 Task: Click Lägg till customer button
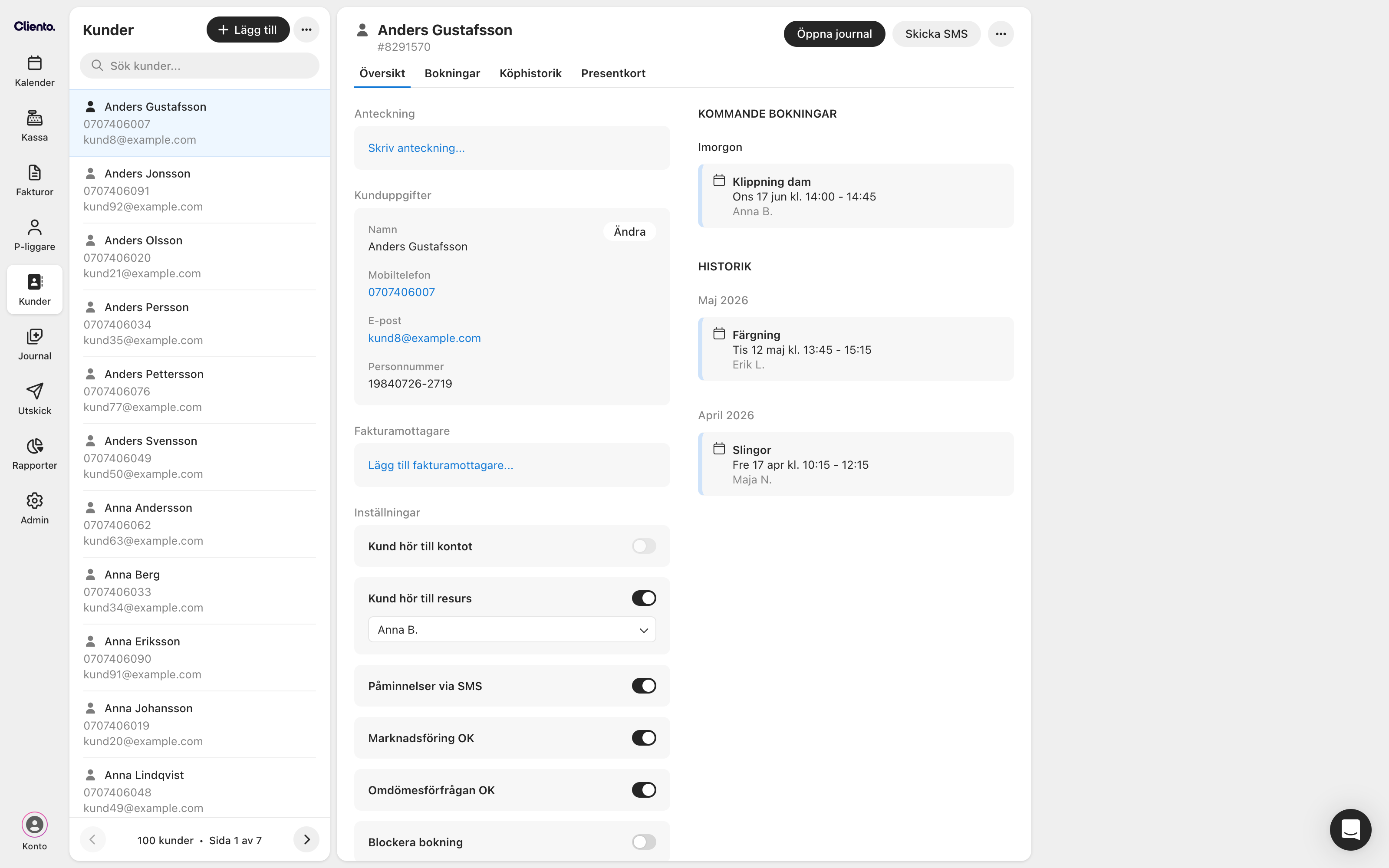248,29
